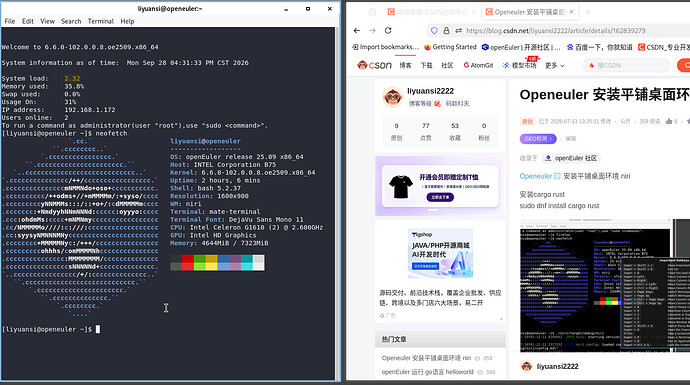The height and width of the screenshot is (385, 690).
Task: Click liyuansi2222 author name below article
Action: 557,366
